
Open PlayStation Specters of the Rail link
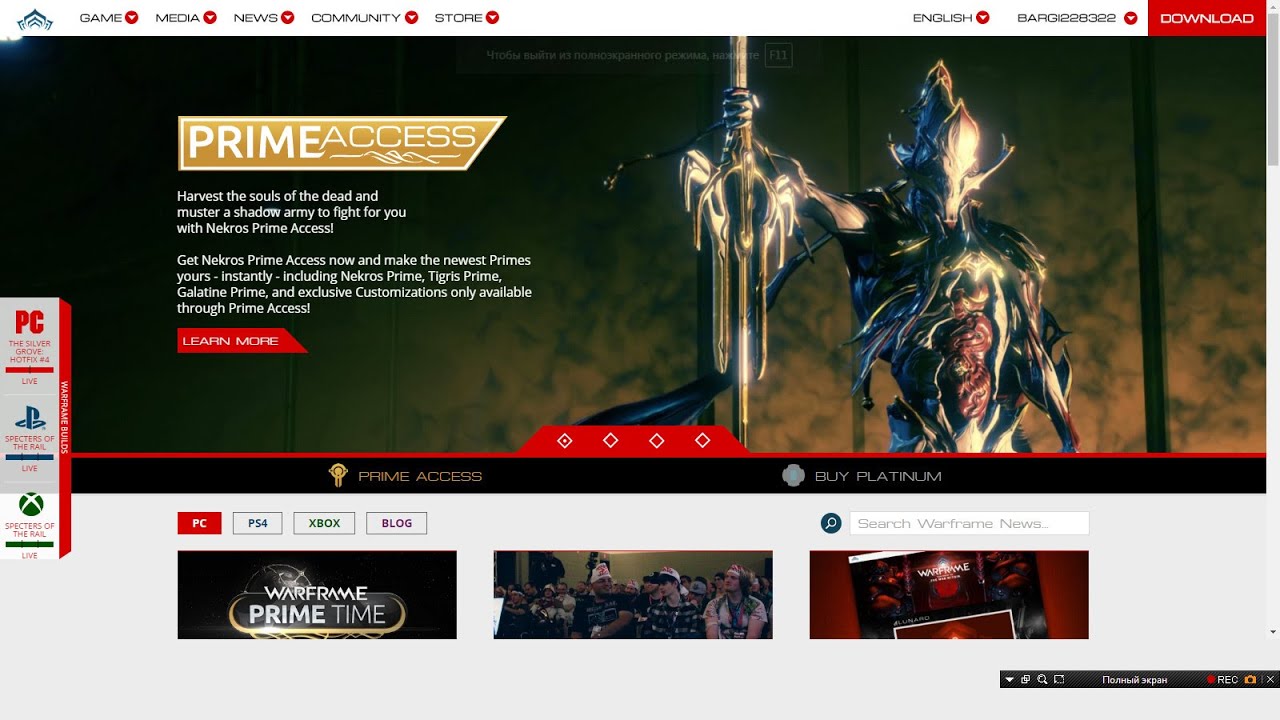tap(30, 443)
